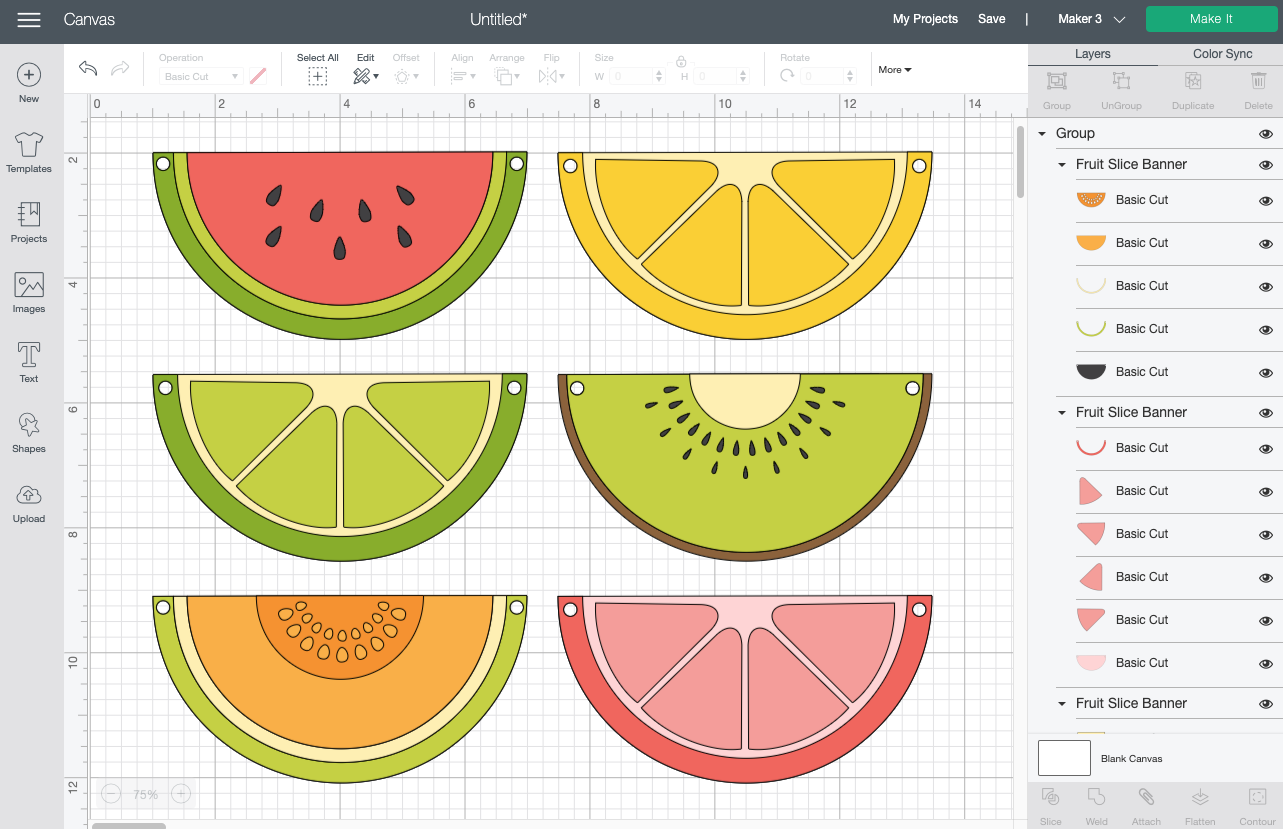Open the Operation Basic Cut dropdown
Image resolution: width=1283 pixels, height=829 pixels.
pyautogui.click(x=201, y=76)
